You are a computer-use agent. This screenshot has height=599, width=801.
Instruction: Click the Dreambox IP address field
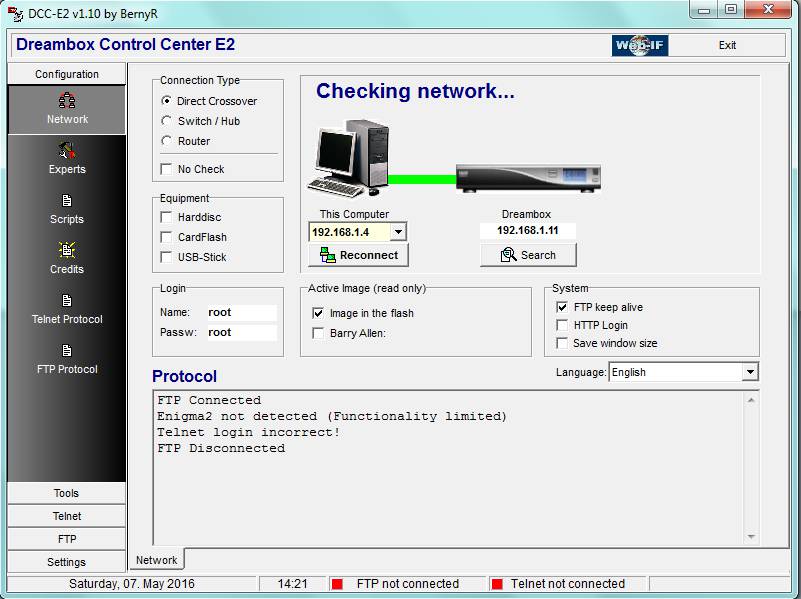(528, 230)
